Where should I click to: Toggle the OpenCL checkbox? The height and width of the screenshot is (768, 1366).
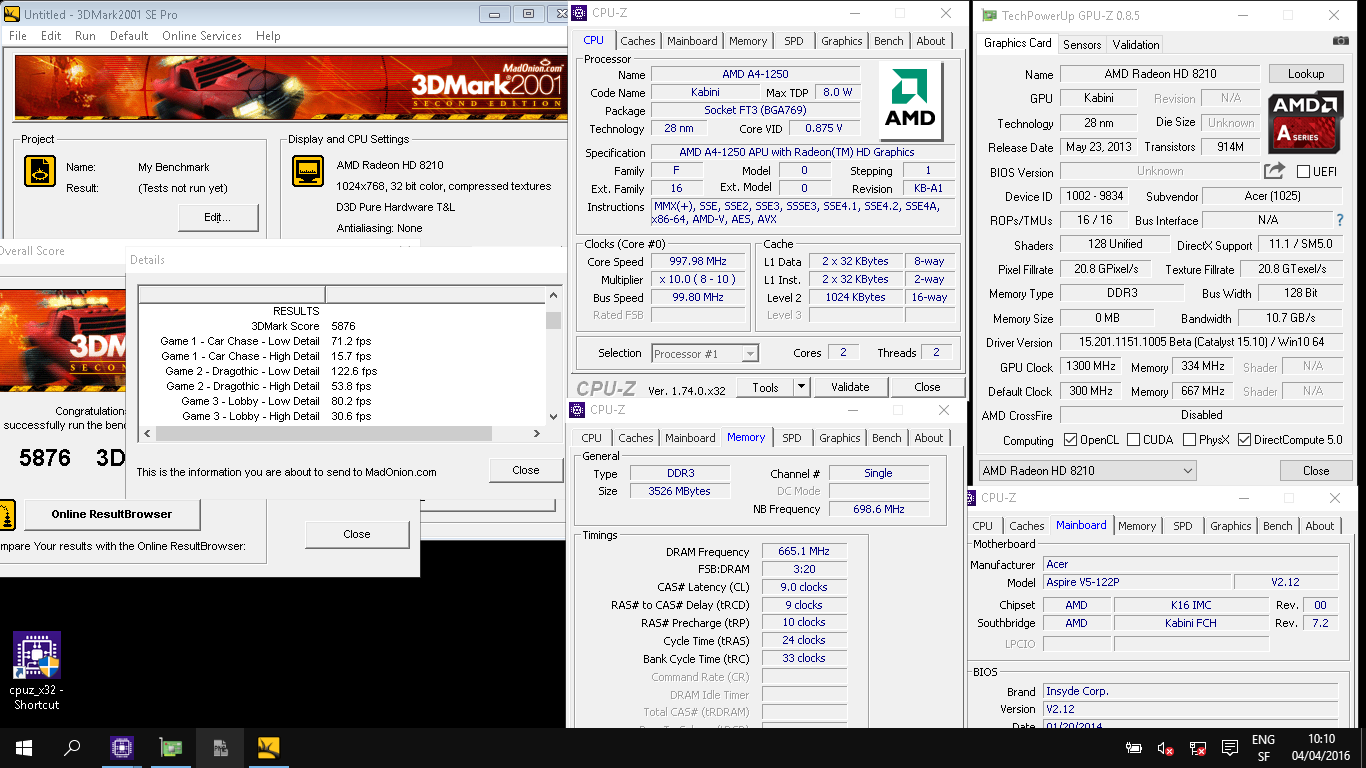(x=1071, y=440)
